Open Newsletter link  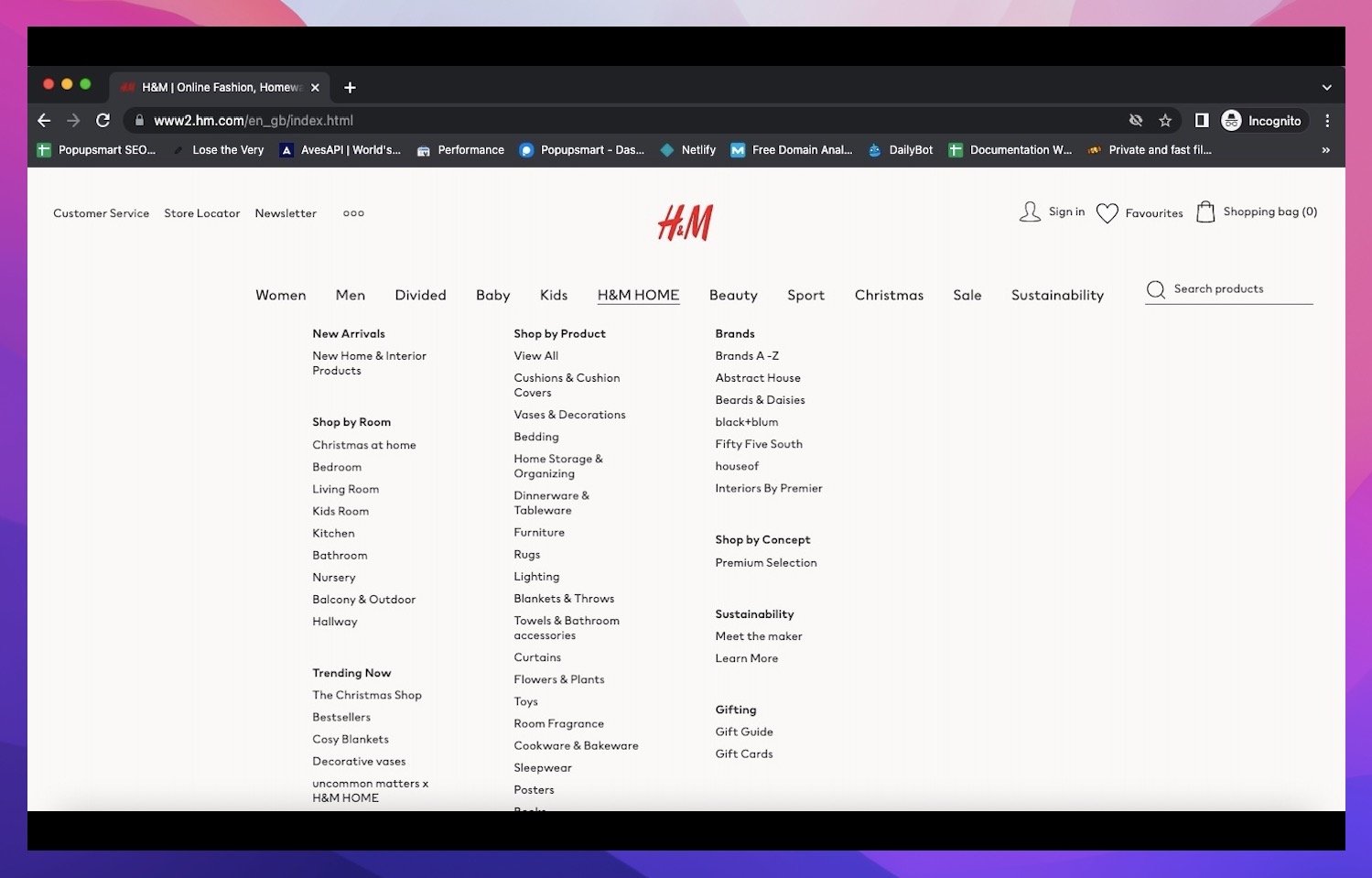(x=286, y=213)
